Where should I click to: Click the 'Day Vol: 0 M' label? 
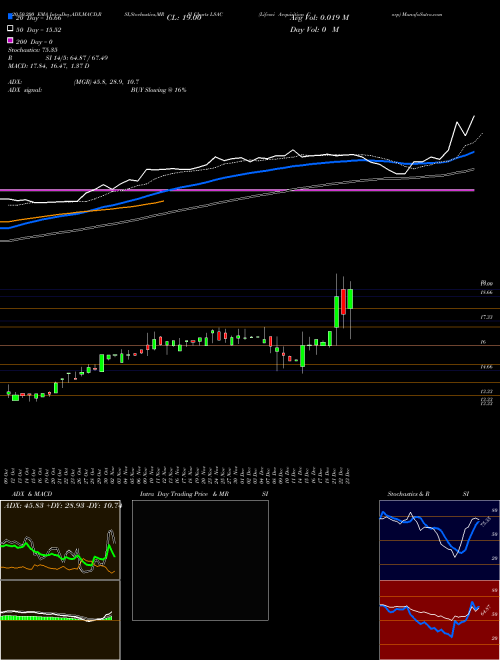[x=314, y=30]
